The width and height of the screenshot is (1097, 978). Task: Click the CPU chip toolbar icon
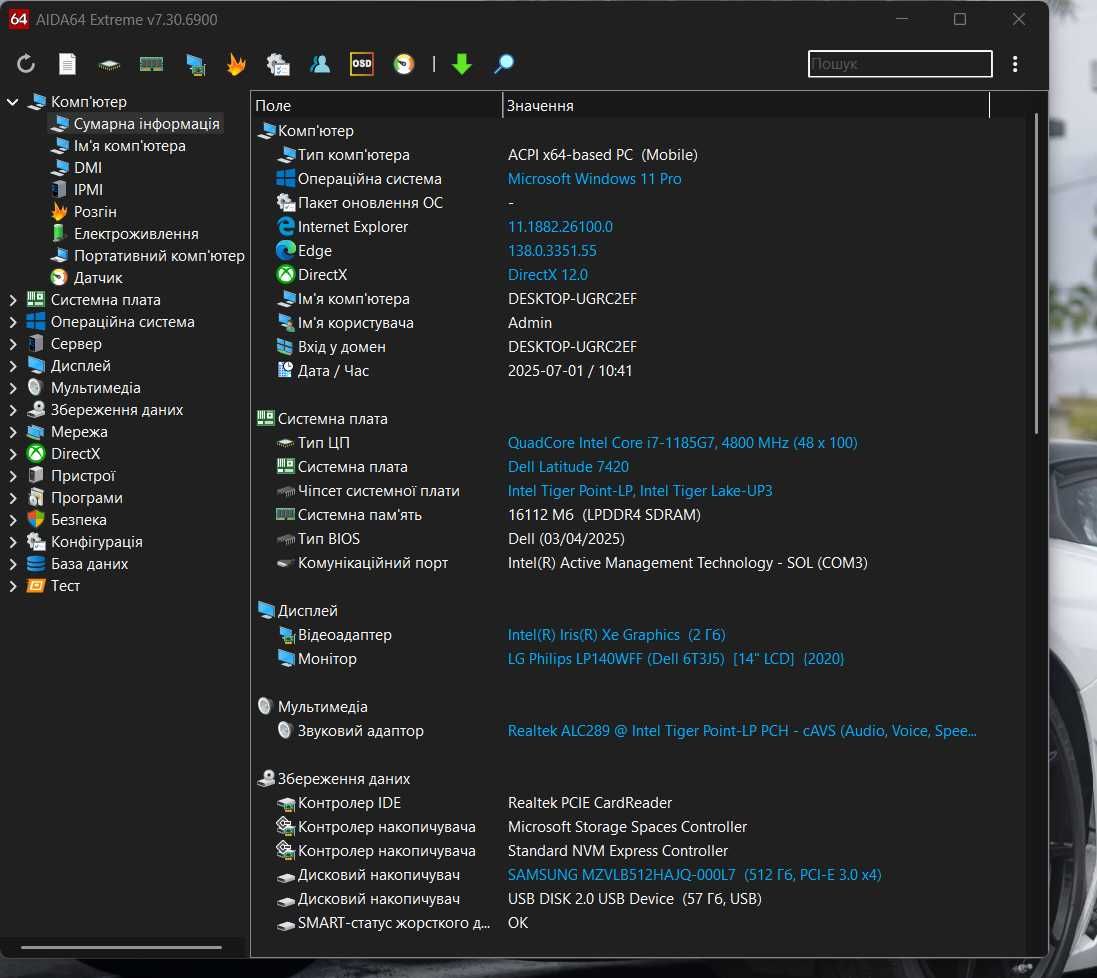pyautogui.click(x=109, y=65)
